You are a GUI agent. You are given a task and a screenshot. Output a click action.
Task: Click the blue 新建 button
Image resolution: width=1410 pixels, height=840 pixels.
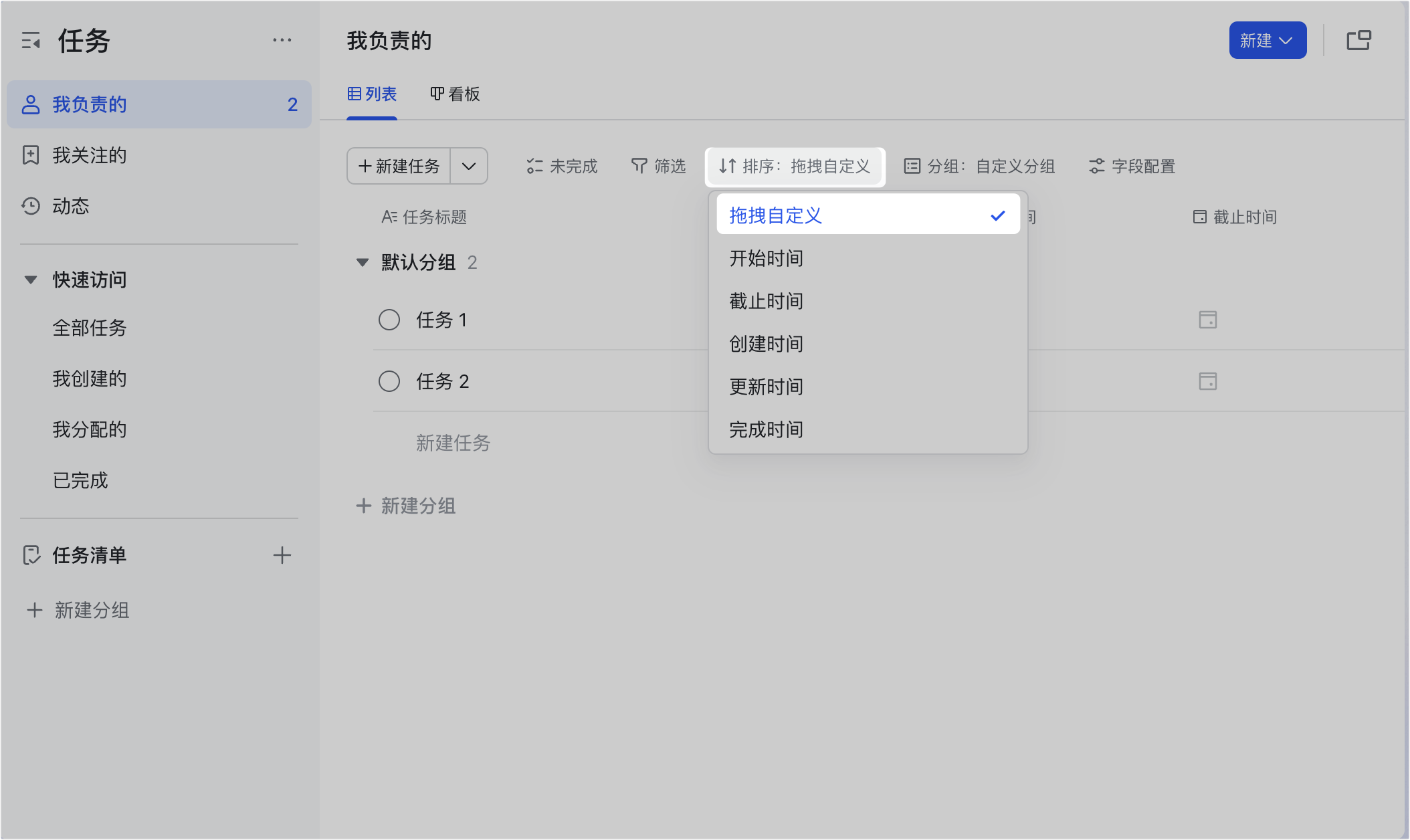(1267, 40)
